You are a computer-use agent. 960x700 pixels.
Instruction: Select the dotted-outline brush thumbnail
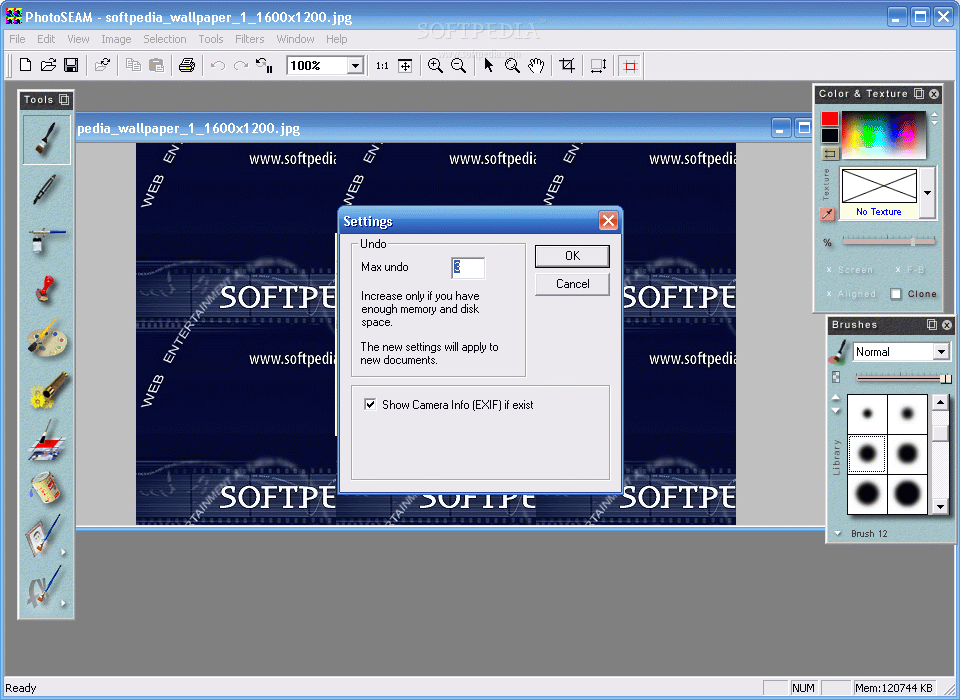click(x=867, y=454)
